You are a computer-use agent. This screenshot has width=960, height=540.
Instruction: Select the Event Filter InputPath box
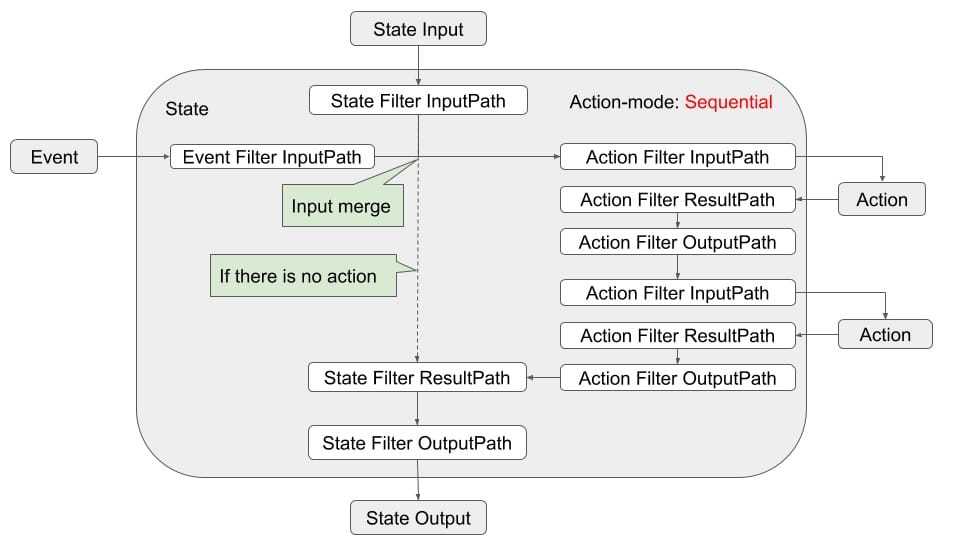point(272,157)
